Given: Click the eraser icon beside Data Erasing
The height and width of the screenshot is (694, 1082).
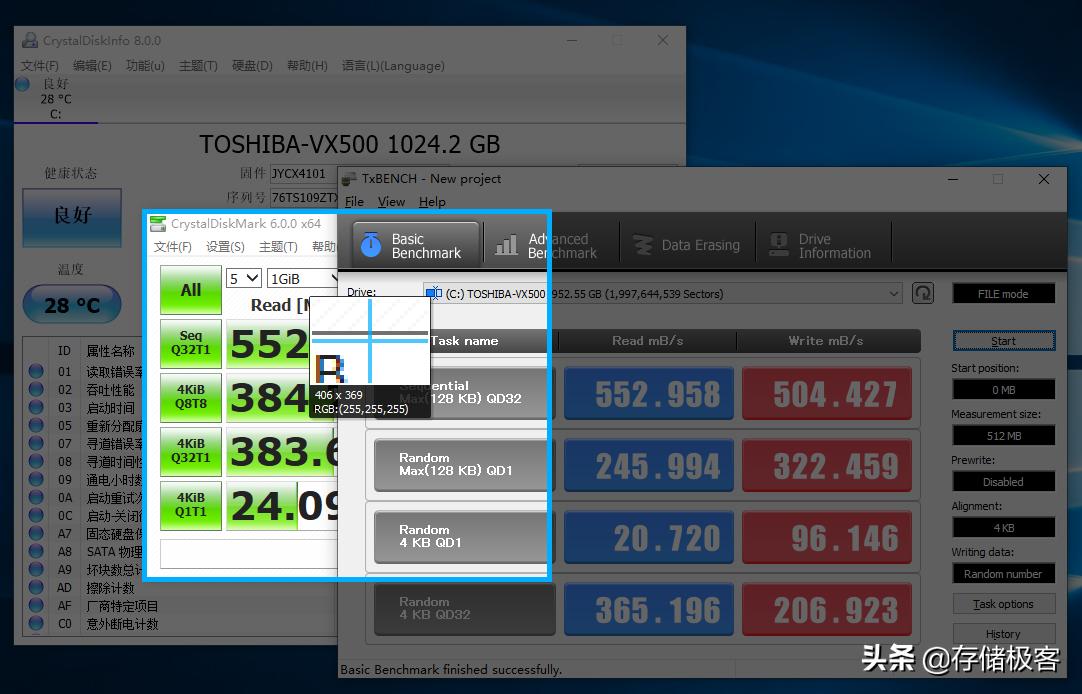Looking at the screenshot, I should click(642, 245).
